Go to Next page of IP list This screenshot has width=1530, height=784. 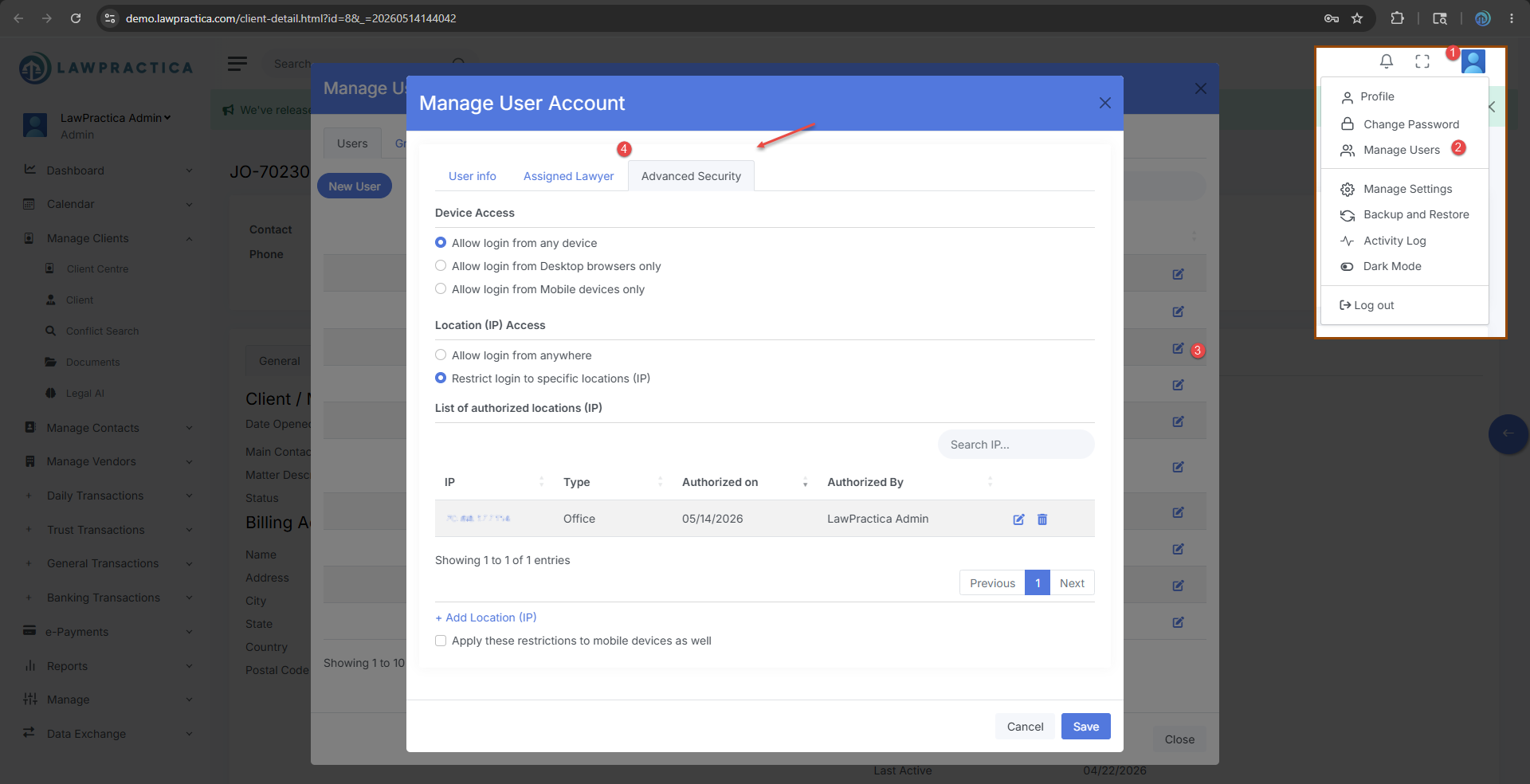[1072, 583]
